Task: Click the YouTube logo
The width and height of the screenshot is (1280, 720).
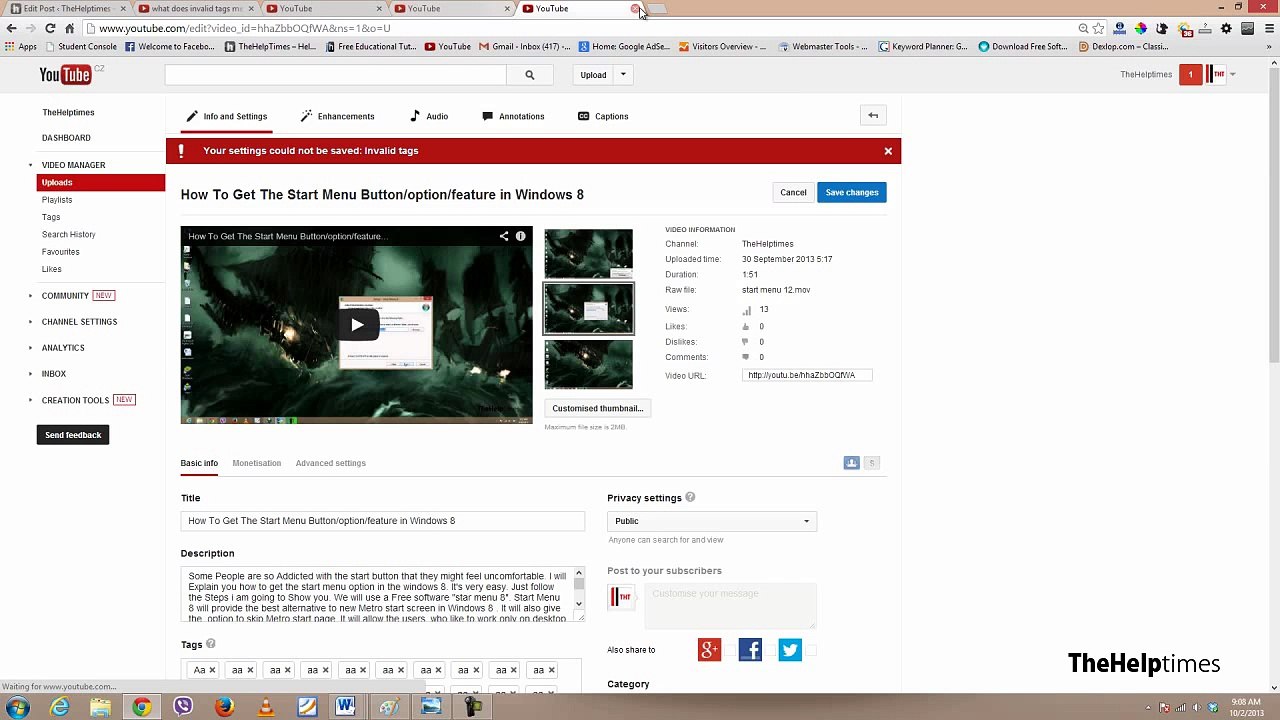Action: 65,75
